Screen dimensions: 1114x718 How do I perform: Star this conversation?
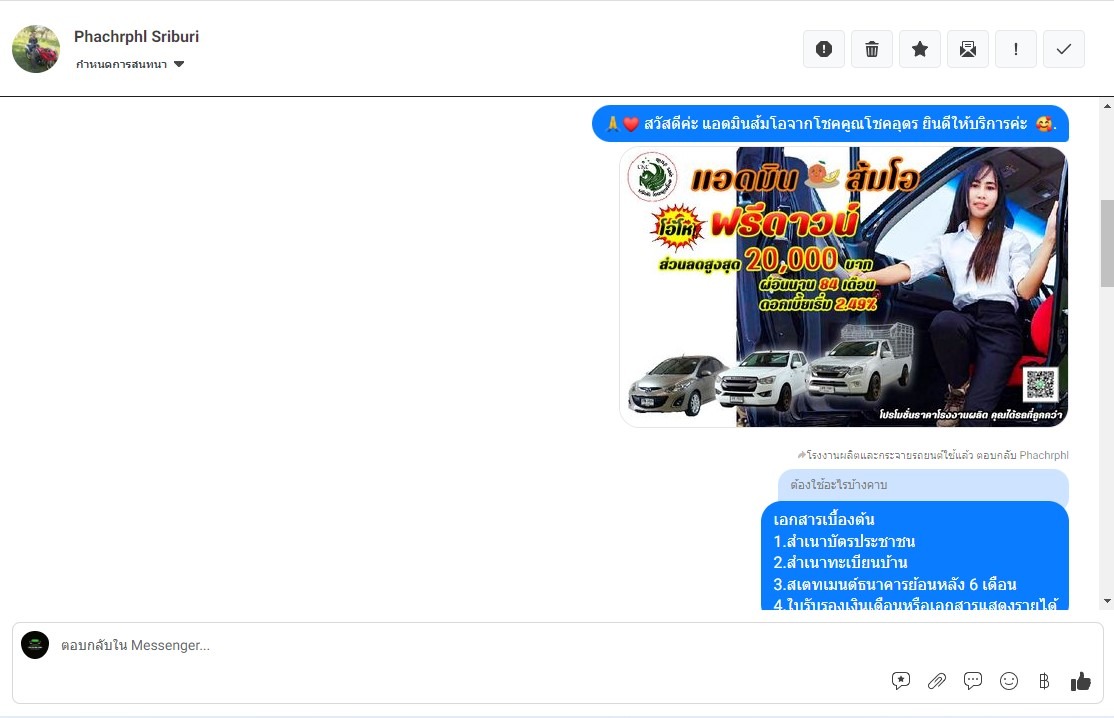[x=920, y=49]
